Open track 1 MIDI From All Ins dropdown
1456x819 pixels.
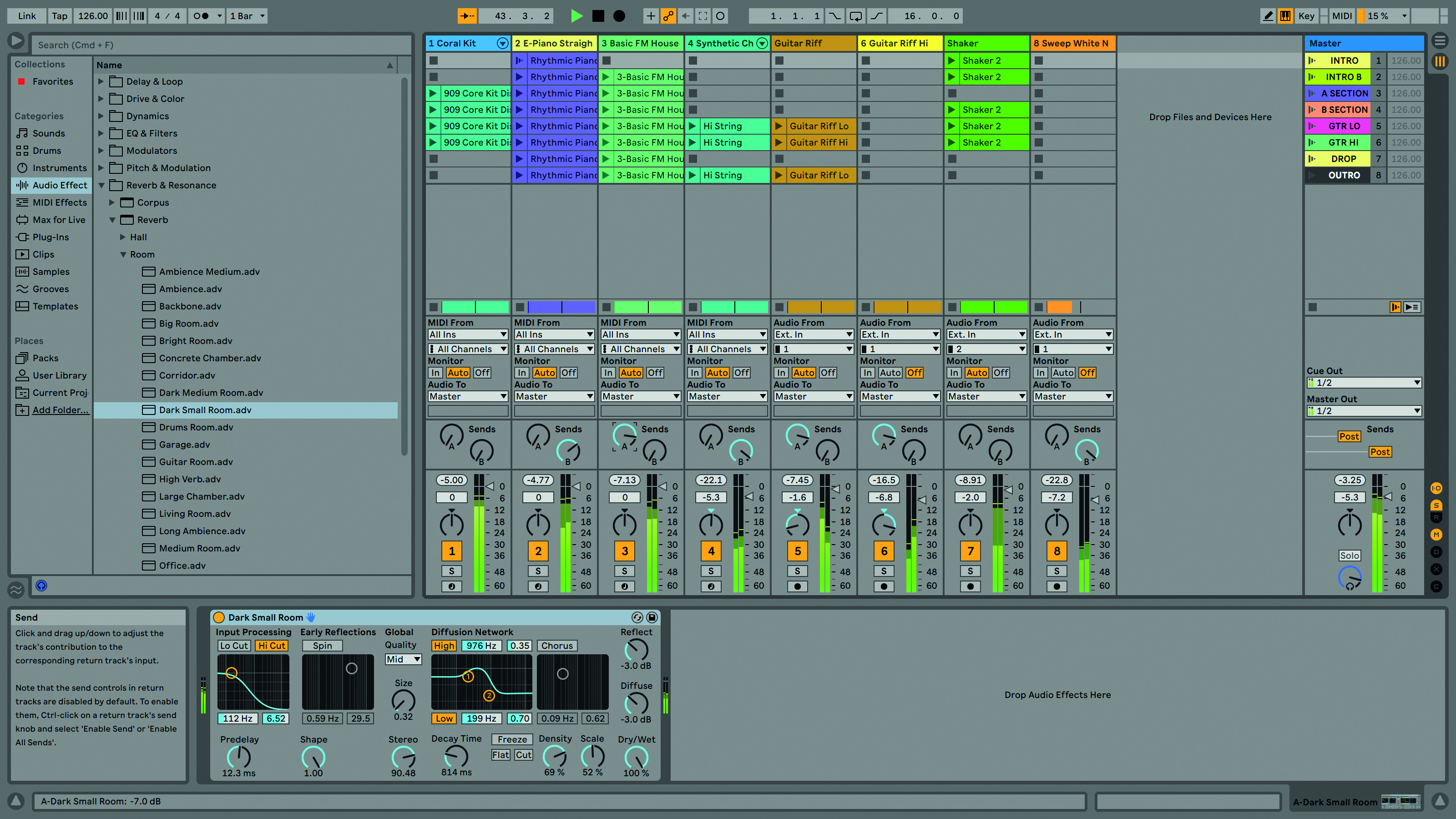[x=468, y=334]
